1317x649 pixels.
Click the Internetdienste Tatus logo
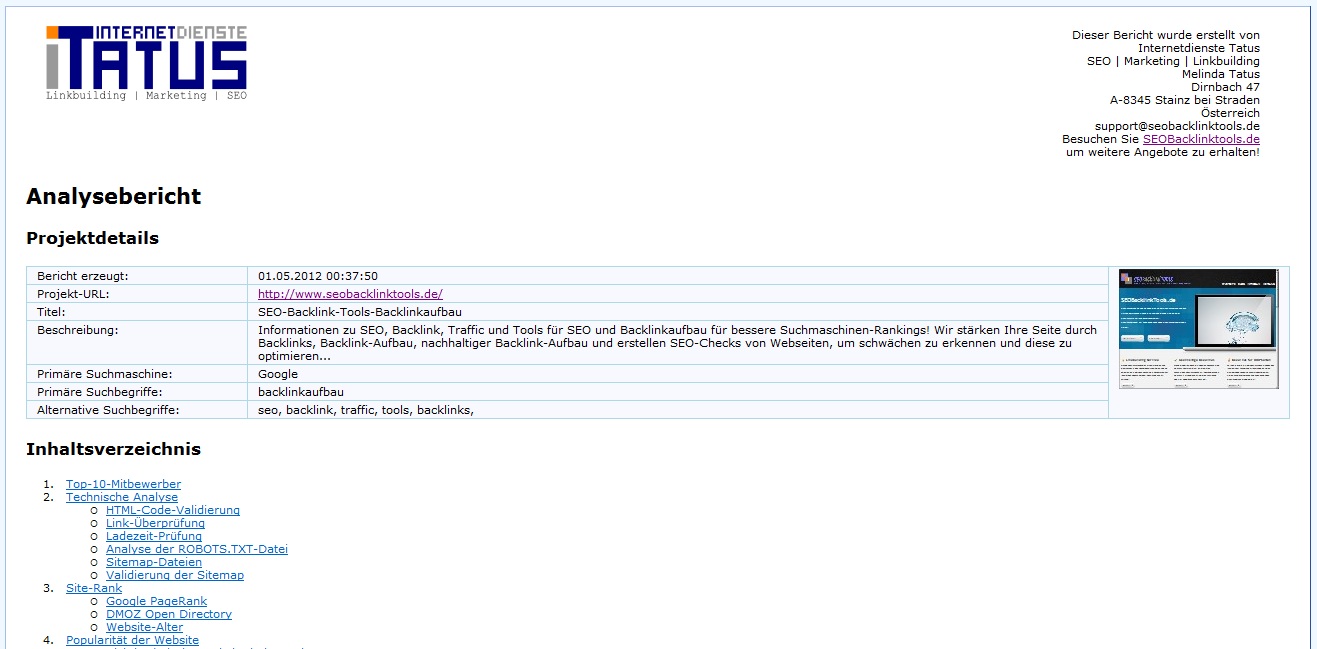click(146, 63)
